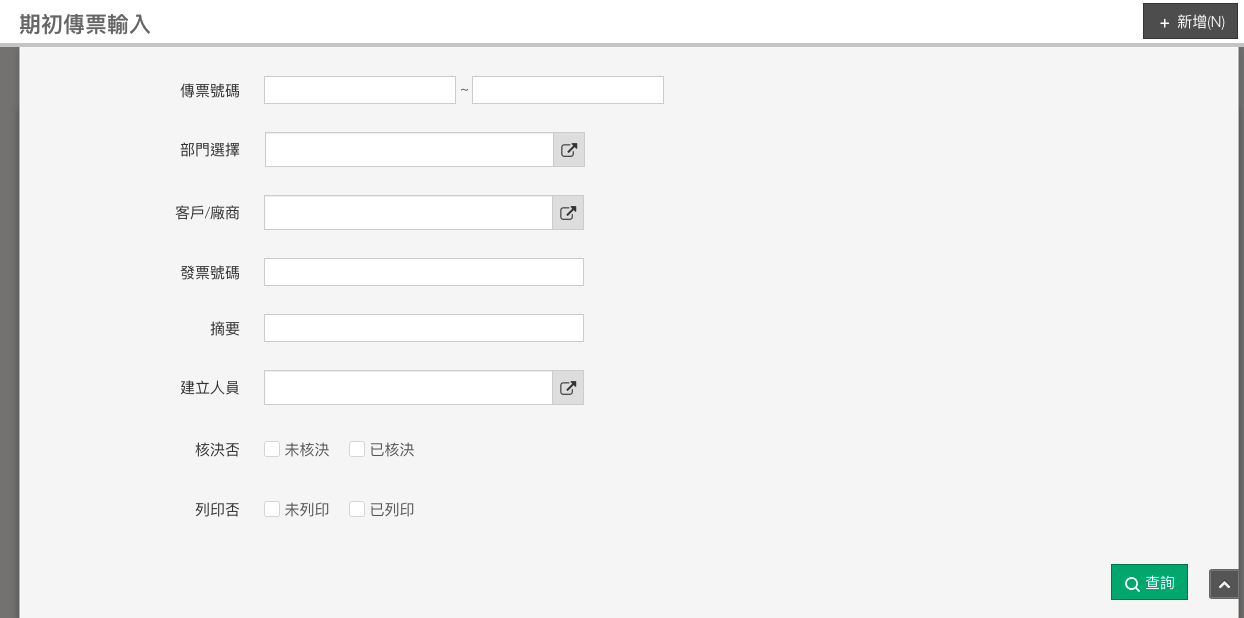
Task: Click the 摘要 input field
Action: 424,328
